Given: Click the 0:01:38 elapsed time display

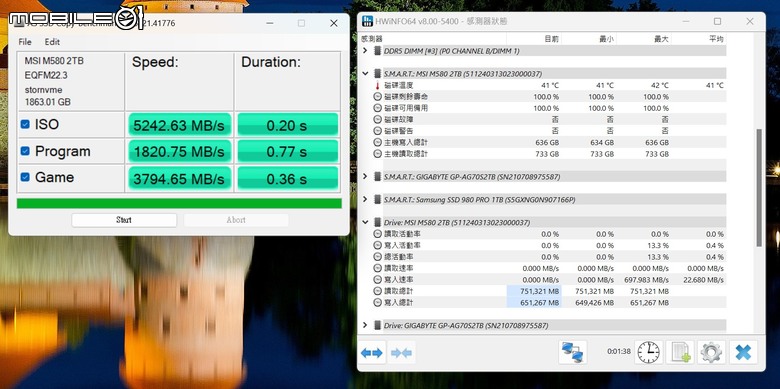Looking at the screenshot, I should 619,352.
